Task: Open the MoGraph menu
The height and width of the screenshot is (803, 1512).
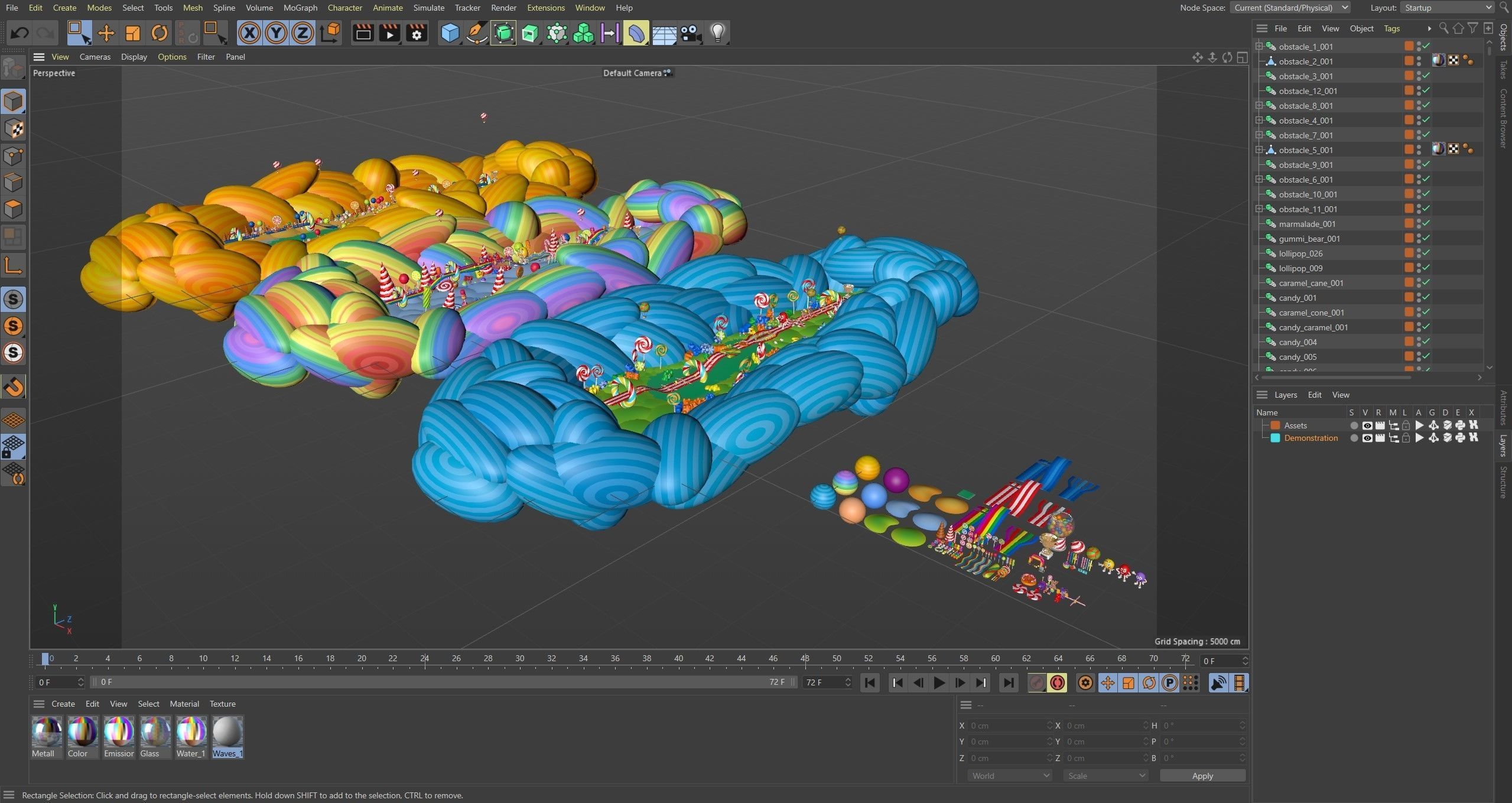Action: [x=300, y=8]
